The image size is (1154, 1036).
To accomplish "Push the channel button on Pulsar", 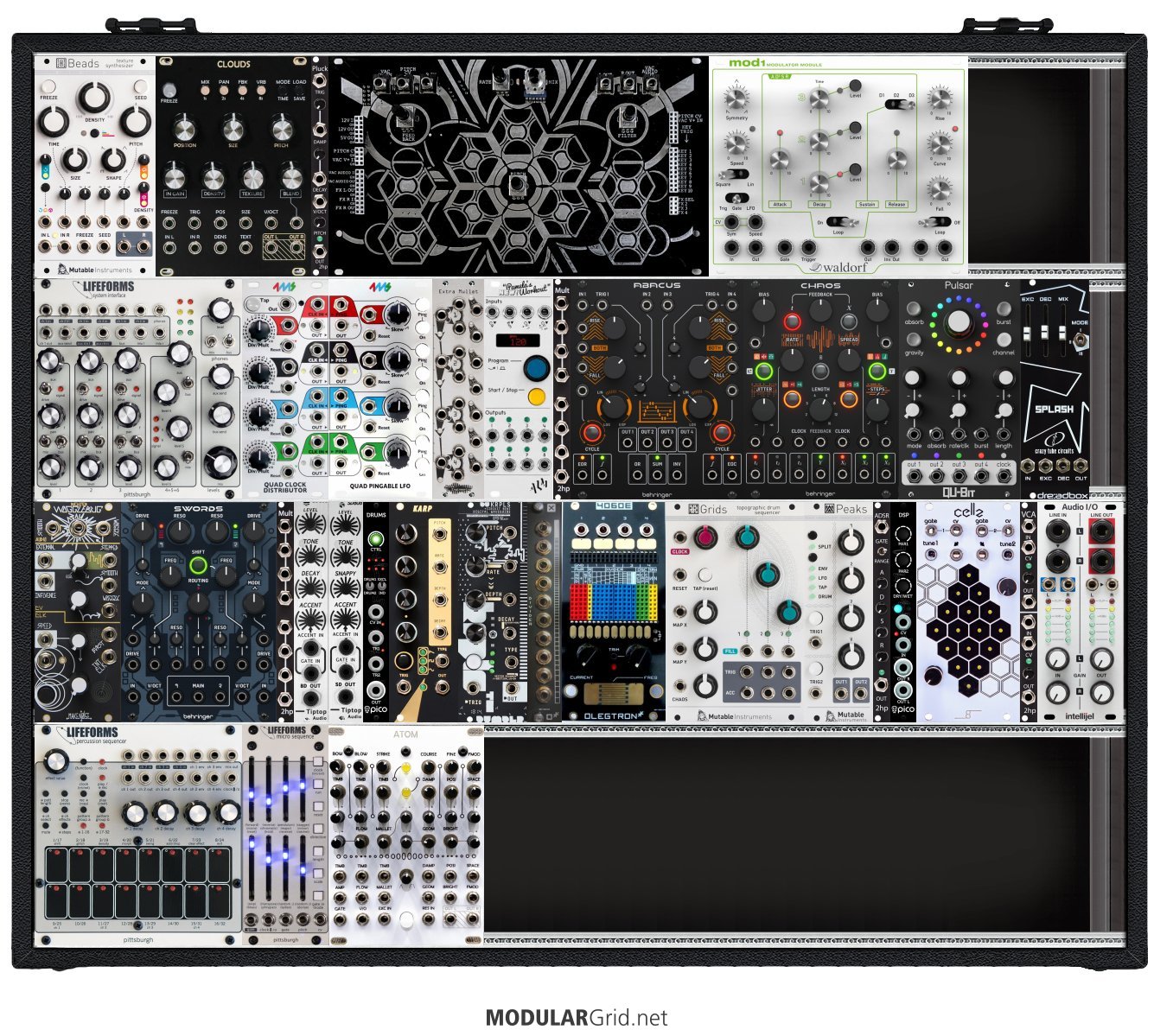I will (x=1004, y=338).
